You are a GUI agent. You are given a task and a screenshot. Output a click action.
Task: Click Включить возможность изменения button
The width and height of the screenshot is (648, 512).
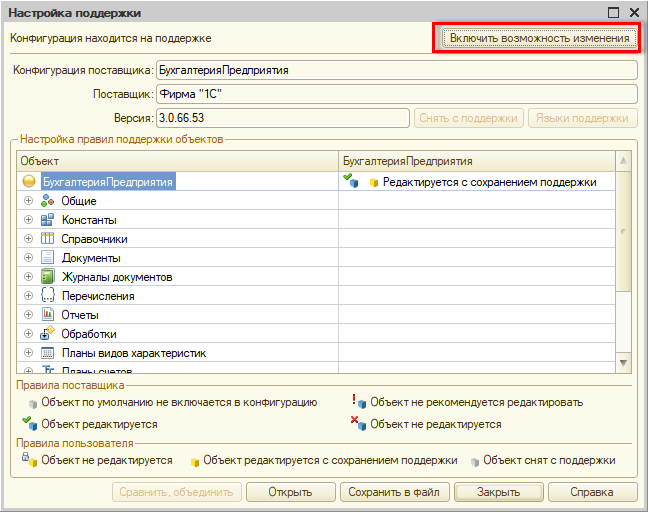[540, 38]
